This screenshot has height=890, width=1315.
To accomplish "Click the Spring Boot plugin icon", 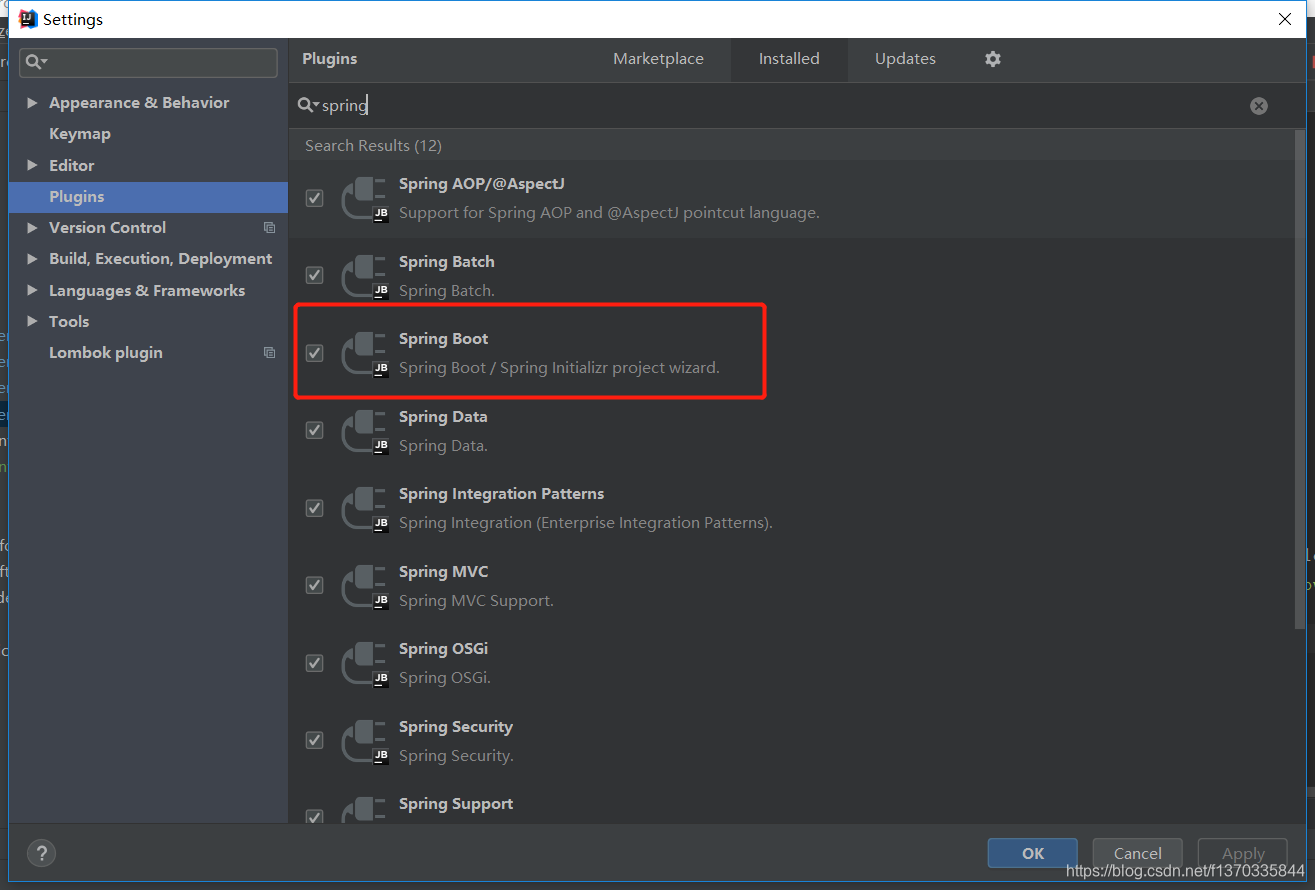I will pyautogui.click(x=365, y=353).
